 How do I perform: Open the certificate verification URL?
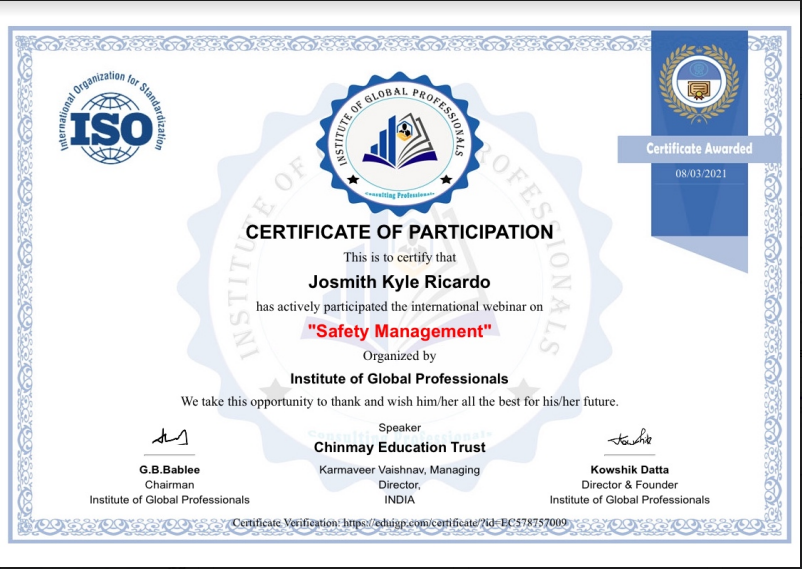click(x=455, y=523)
